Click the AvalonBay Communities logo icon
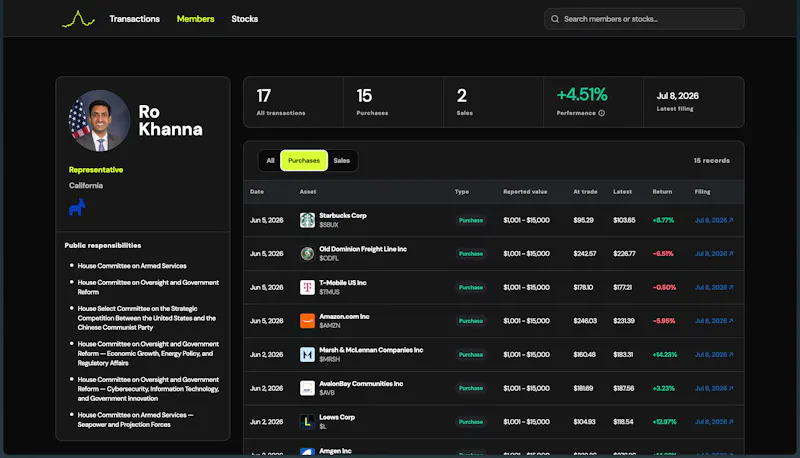This screenshot has height=458, width=800. (x=307, y=388)
